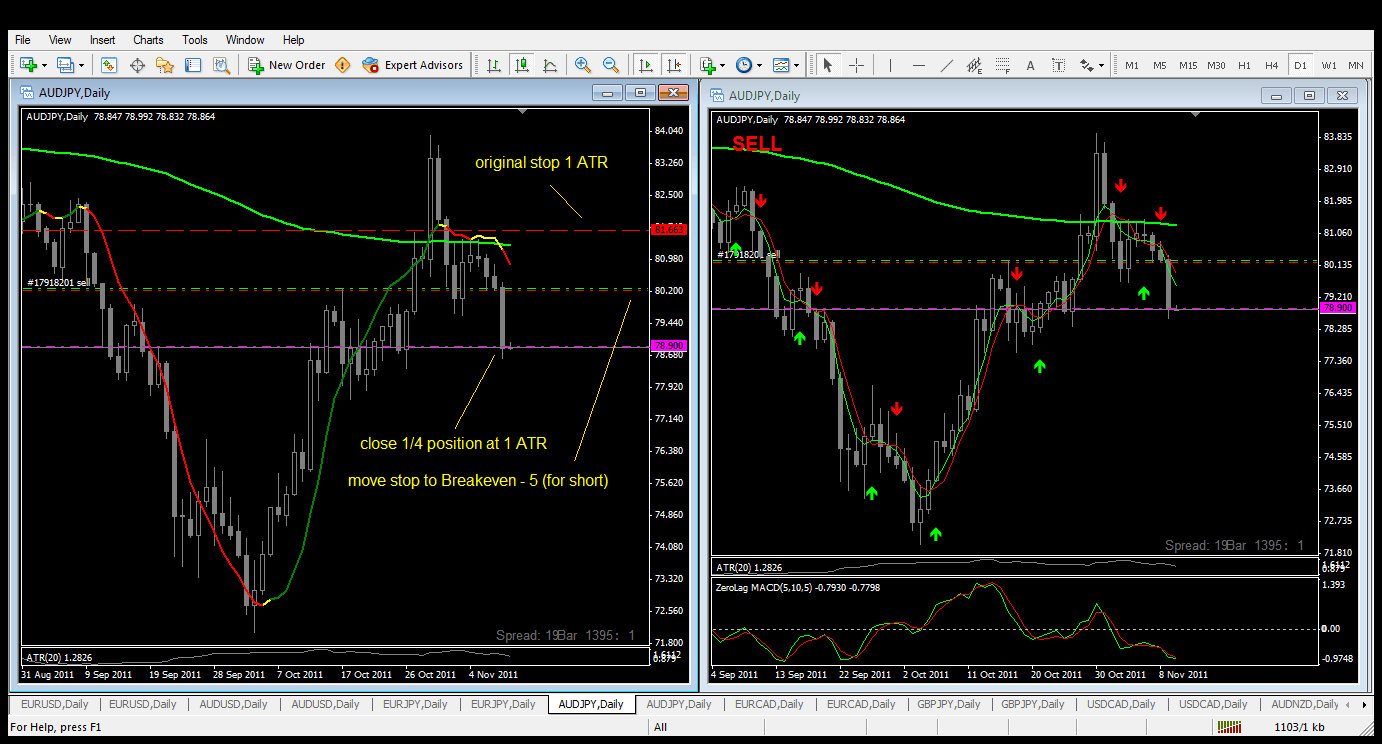The width and height of the screenshot is (1382, 744).
Task: Click right AUDJPY chart window title icon
Action: 718,95
